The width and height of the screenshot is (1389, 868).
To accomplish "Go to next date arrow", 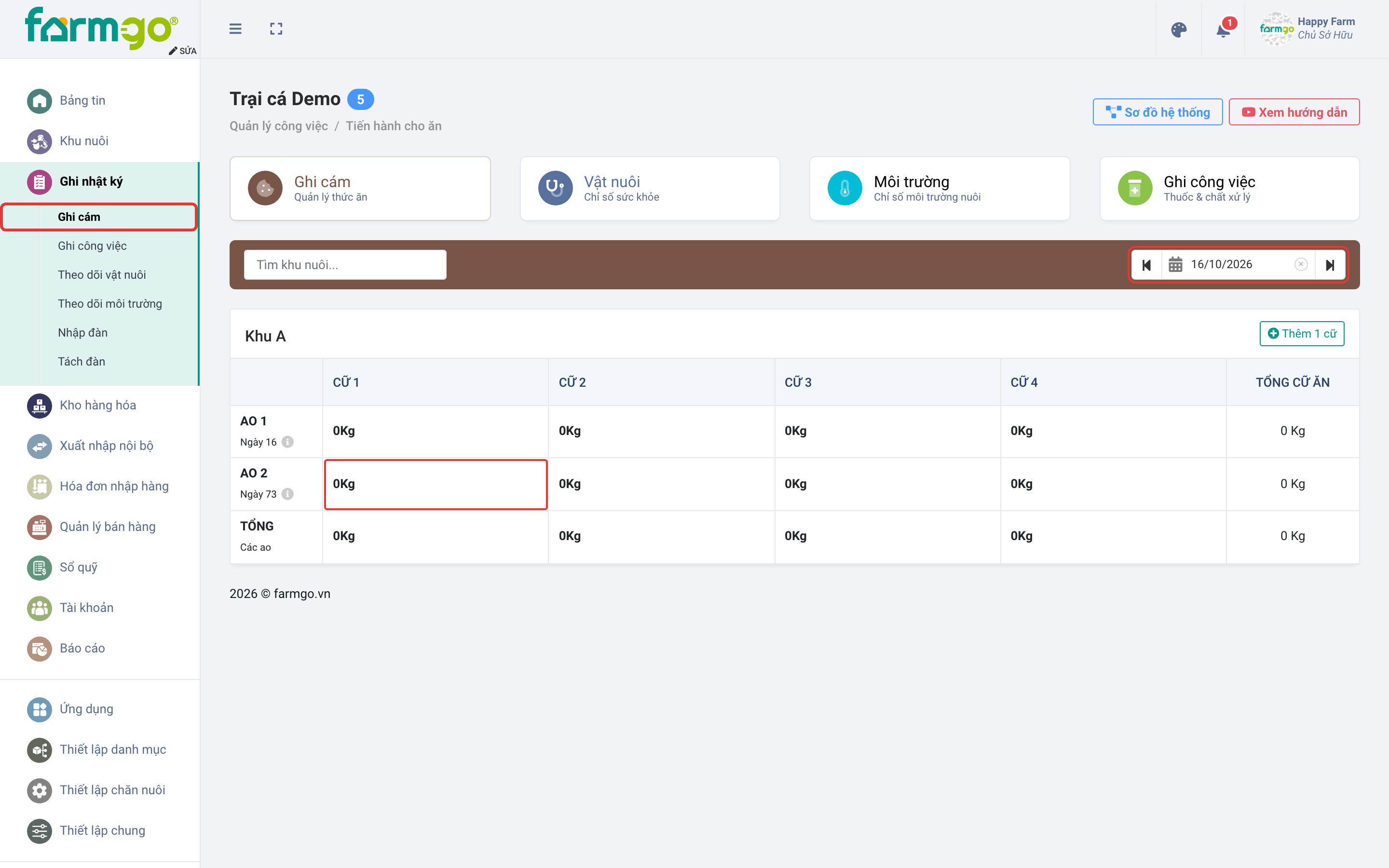I will pos(1330,265).
